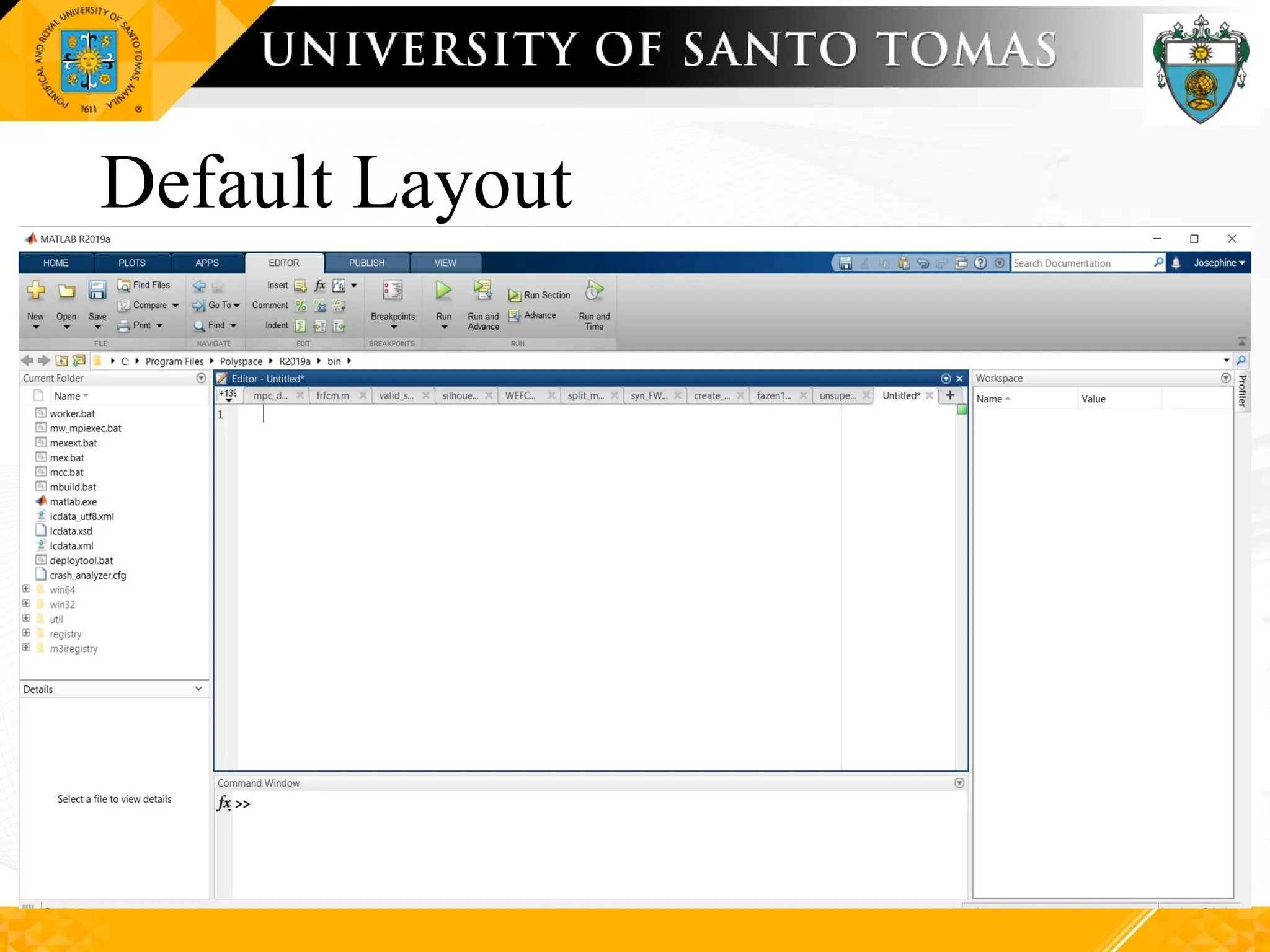Click the Comment percent icon
This screenshot has width=1270, height=952.
pyautogui.click(x=301, y=306)
